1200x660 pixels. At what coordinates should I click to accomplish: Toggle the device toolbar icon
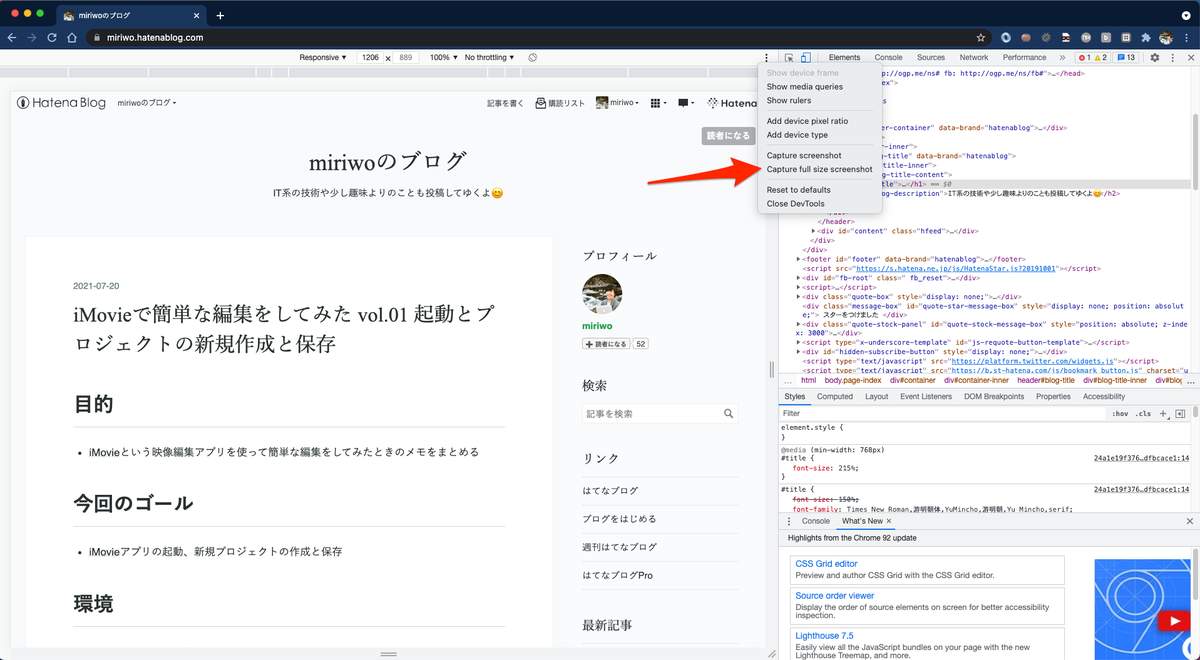coord(805,58)
